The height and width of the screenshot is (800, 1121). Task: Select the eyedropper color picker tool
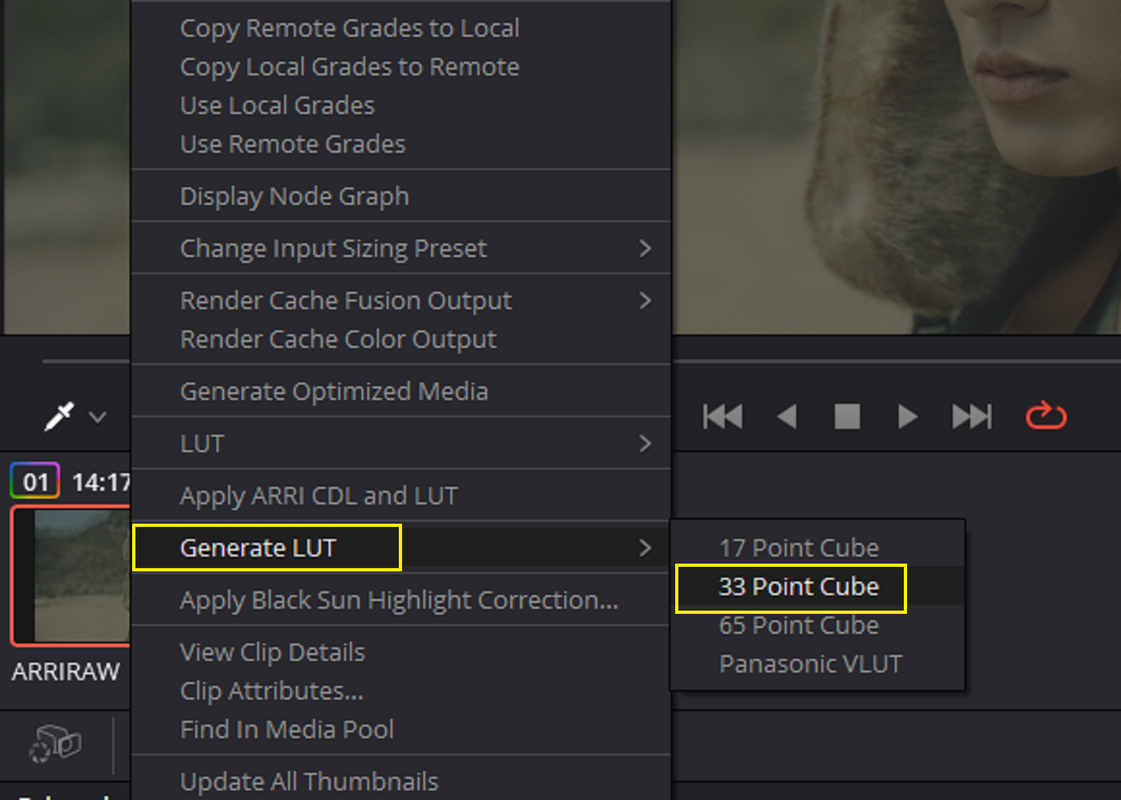pyautogui.click(x=59, y=416)
